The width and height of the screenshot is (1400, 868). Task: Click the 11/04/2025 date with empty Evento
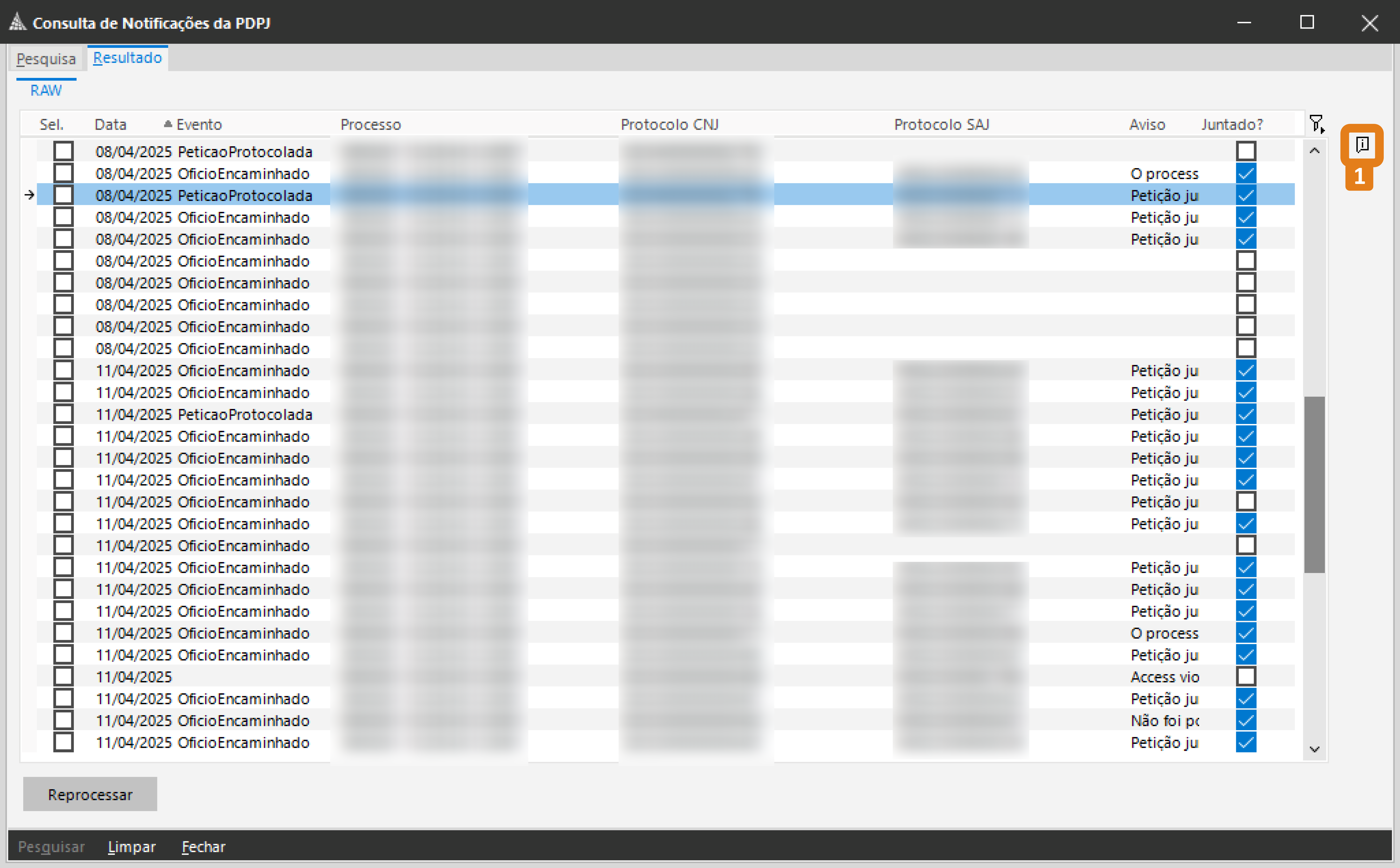134,677
